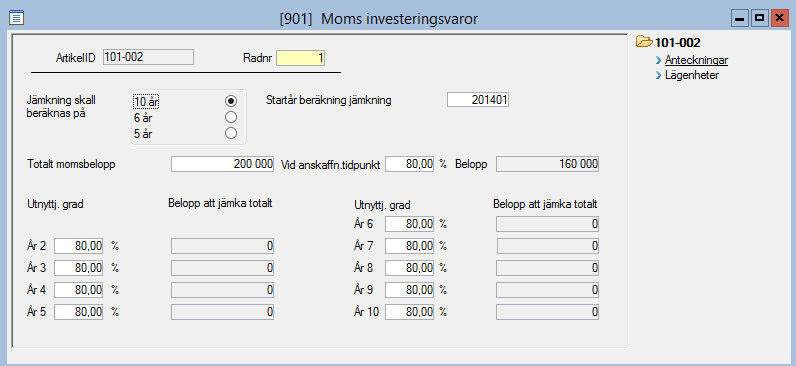Click År 3 belopp att jämka field
This screenshot has height=366, width=796.
pos(223,268)
